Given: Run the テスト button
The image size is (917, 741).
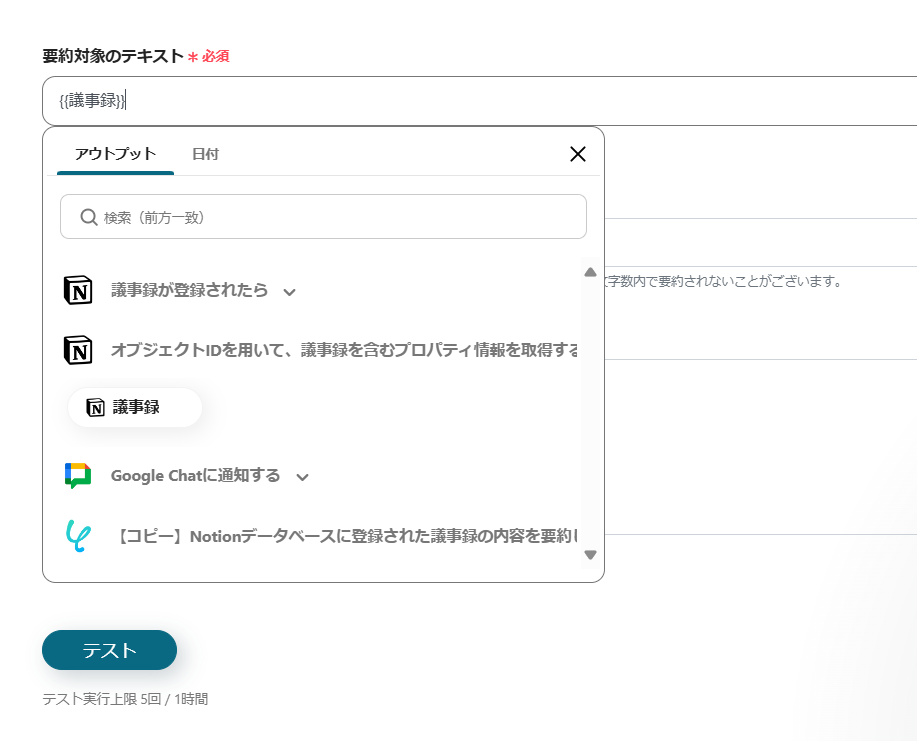Looking at the screenshot, I should pos(109,650).
